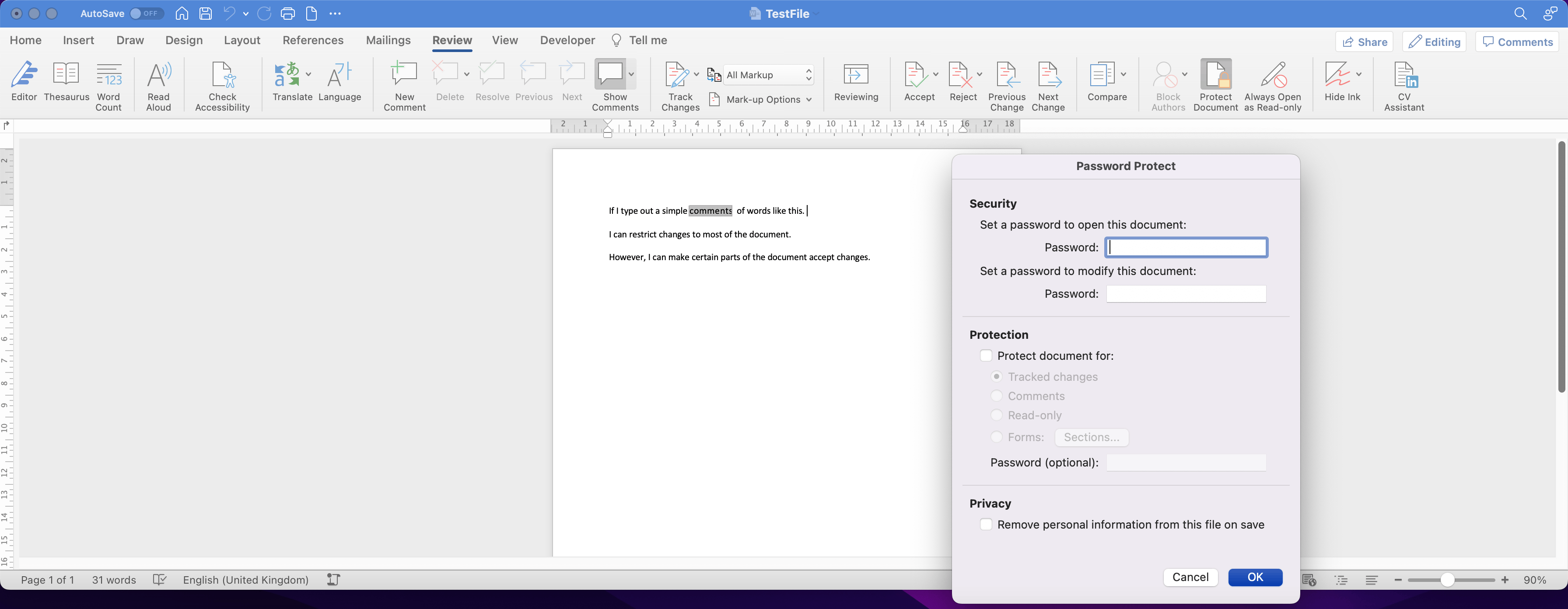The image size is (1568, 609).
Task: Run Check Accessibility
Action: click(x=222, y=87)
